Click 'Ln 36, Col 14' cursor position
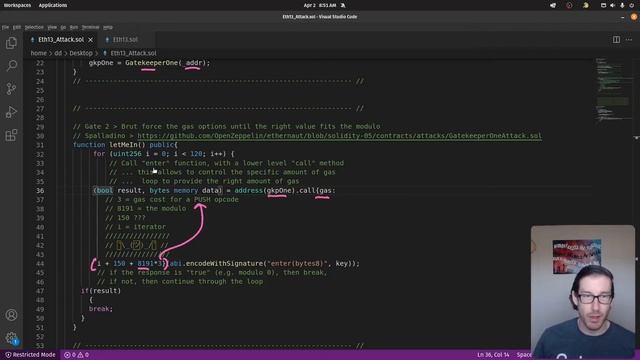The height and width of the screenshot is (360, 640). [x=493, y=355]
